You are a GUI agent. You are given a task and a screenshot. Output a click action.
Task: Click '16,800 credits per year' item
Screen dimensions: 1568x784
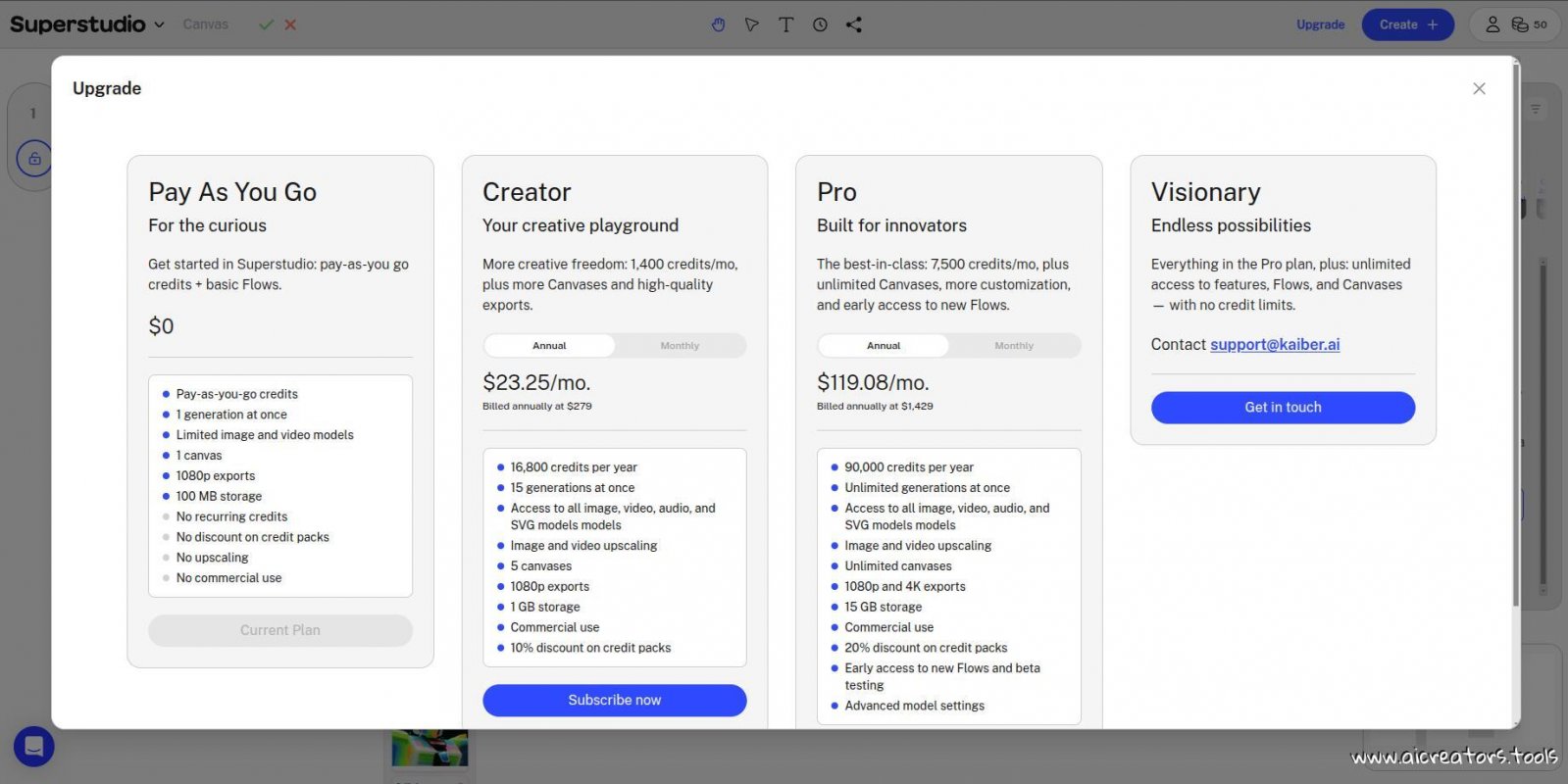click(574, 467)
